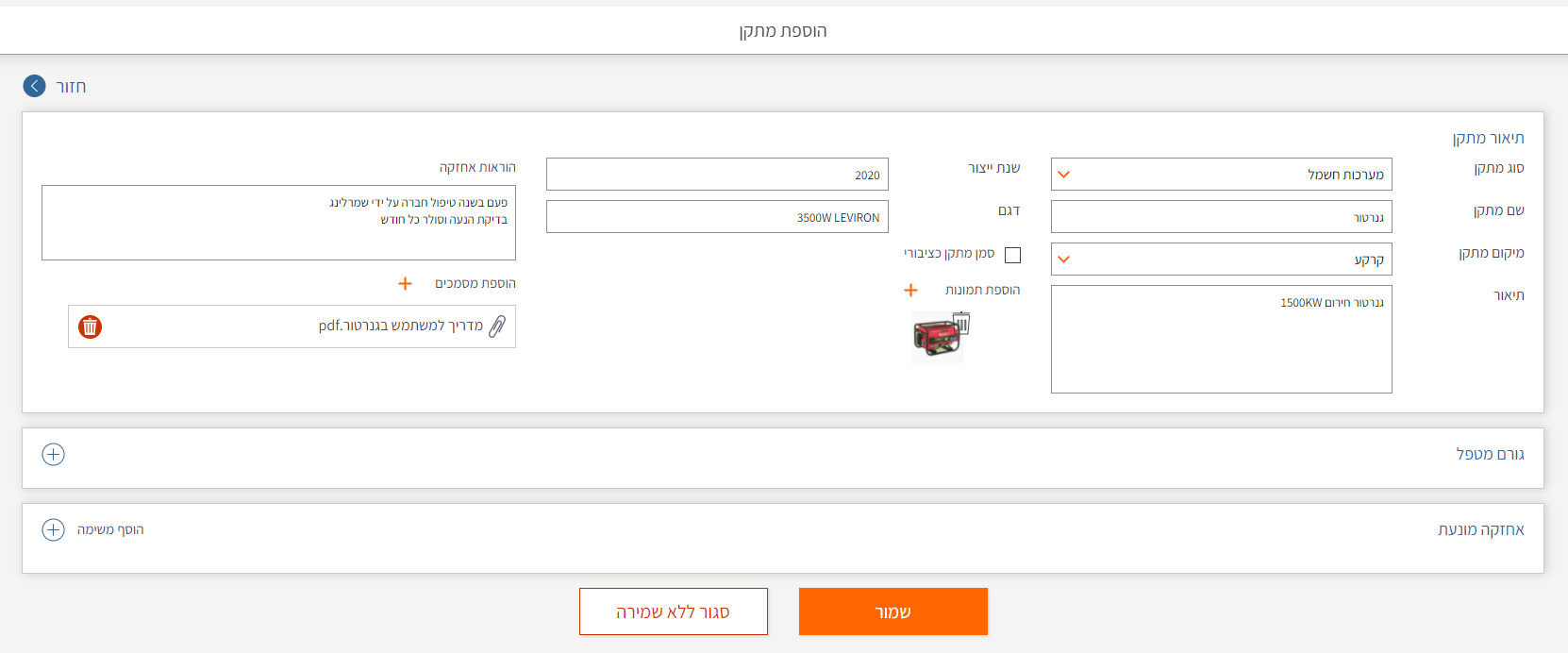Click the orange plus next to הוספת תמונות
The image size is (1568, 653).
tap(910, 291)
